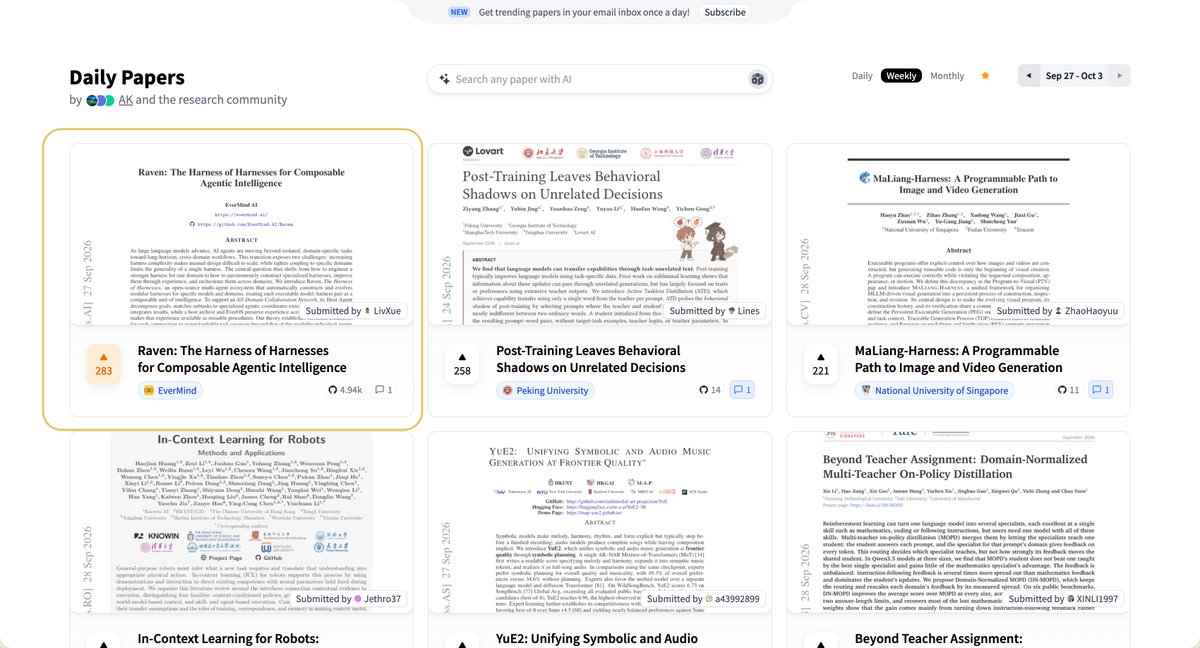Click Submitted by LivXue label

click(352, 311)
